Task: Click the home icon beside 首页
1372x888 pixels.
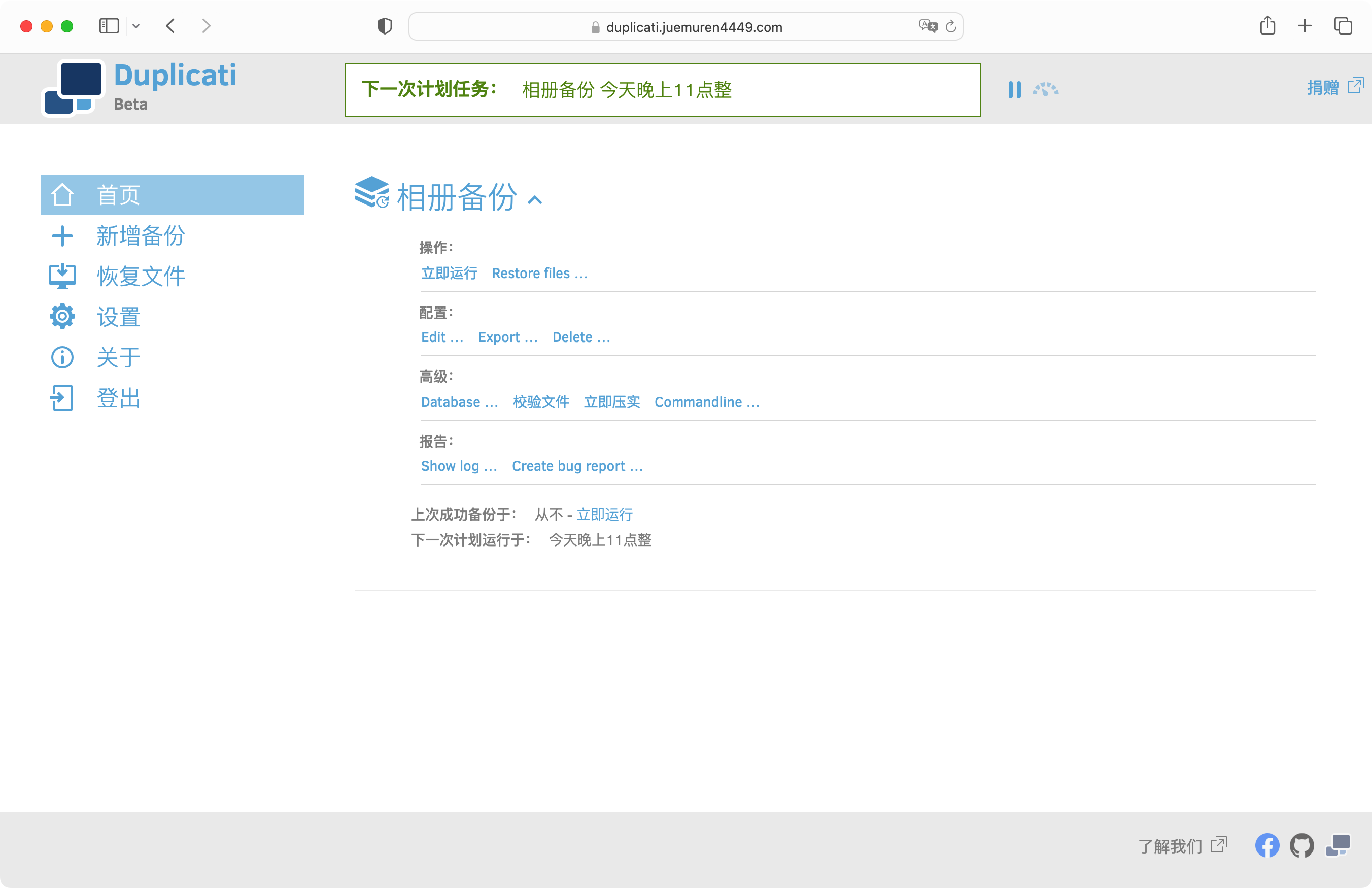Action: coord(62,195)
